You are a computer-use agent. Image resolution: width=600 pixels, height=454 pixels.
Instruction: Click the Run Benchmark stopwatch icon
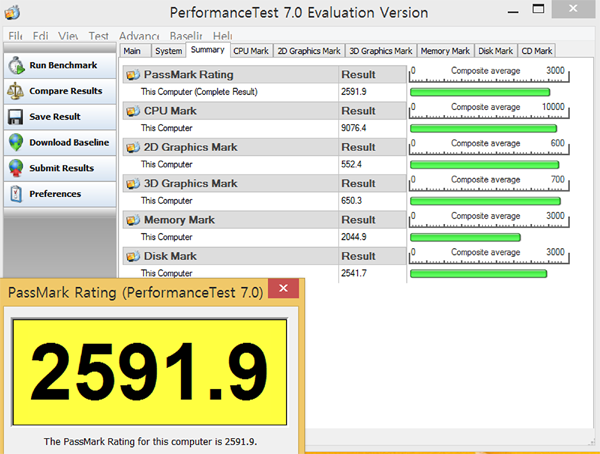[16, 65]
